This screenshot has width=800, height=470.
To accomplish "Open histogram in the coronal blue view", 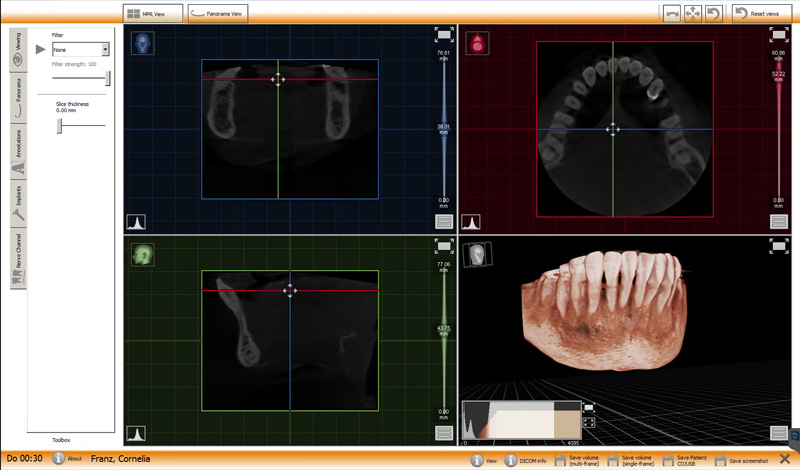I will coord(135,222).
